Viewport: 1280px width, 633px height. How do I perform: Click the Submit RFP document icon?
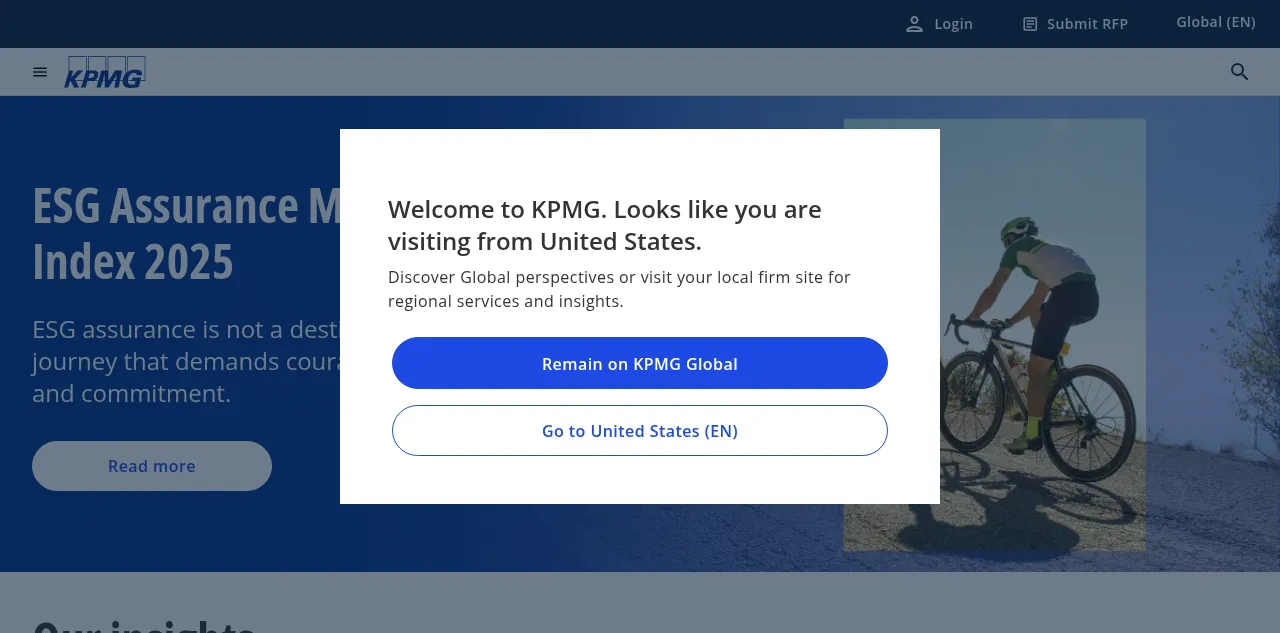[x=1030, y=24]
